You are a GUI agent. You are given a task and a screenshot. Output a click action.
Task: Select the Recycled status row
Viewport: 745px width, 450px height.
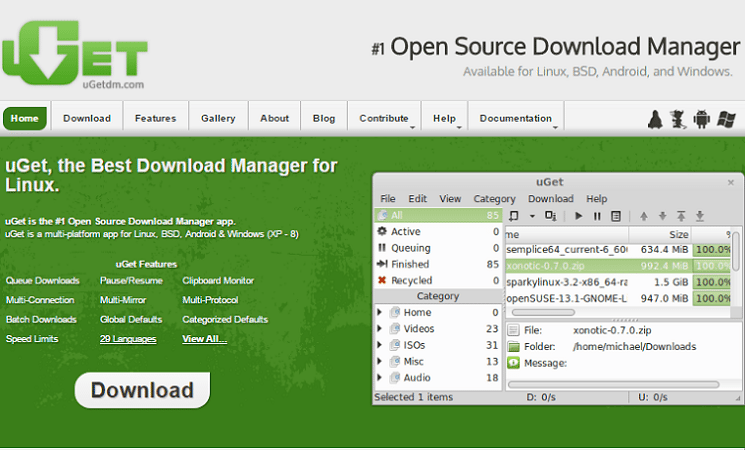pos(439,280)
